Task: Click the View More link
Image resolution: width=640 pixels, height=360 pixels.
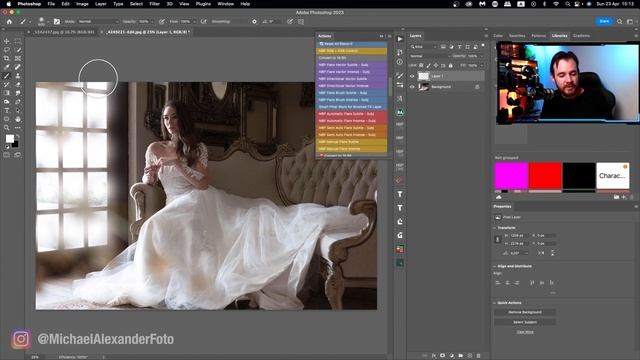Action: coord(525,332)
